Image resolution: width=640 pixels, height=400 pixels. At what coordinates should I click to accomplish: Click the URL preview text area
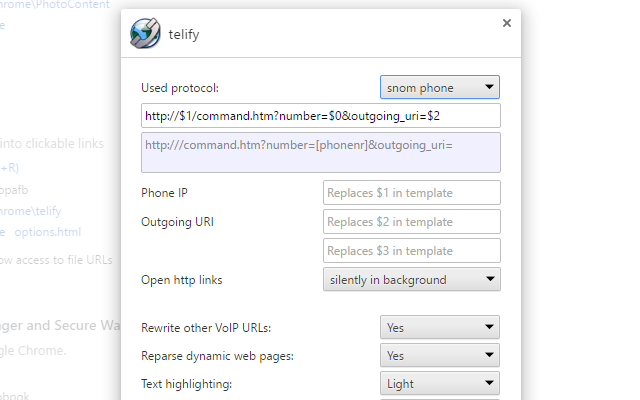tap(321, 152)
